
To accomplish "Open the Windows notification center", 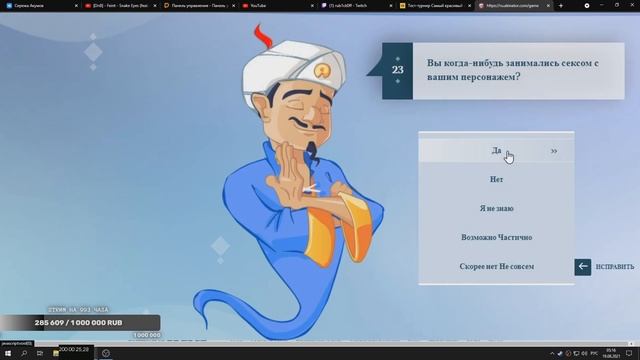I will point(630,353).
